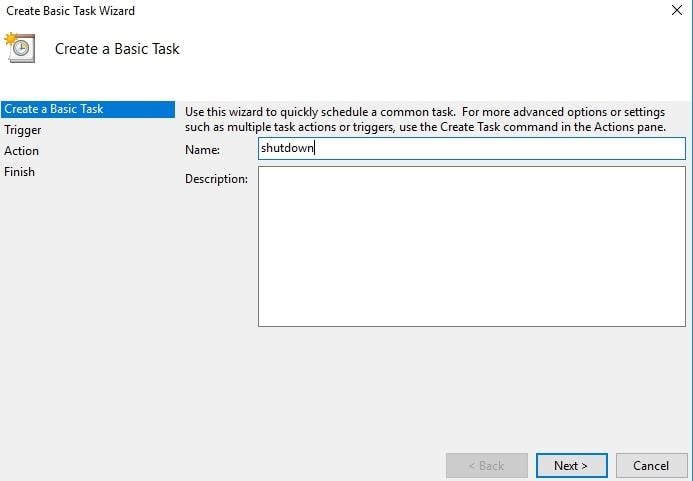693x481 pixels.
Task: Click the large 'Create a Basic Task' heading
Action: click(117, 49)
